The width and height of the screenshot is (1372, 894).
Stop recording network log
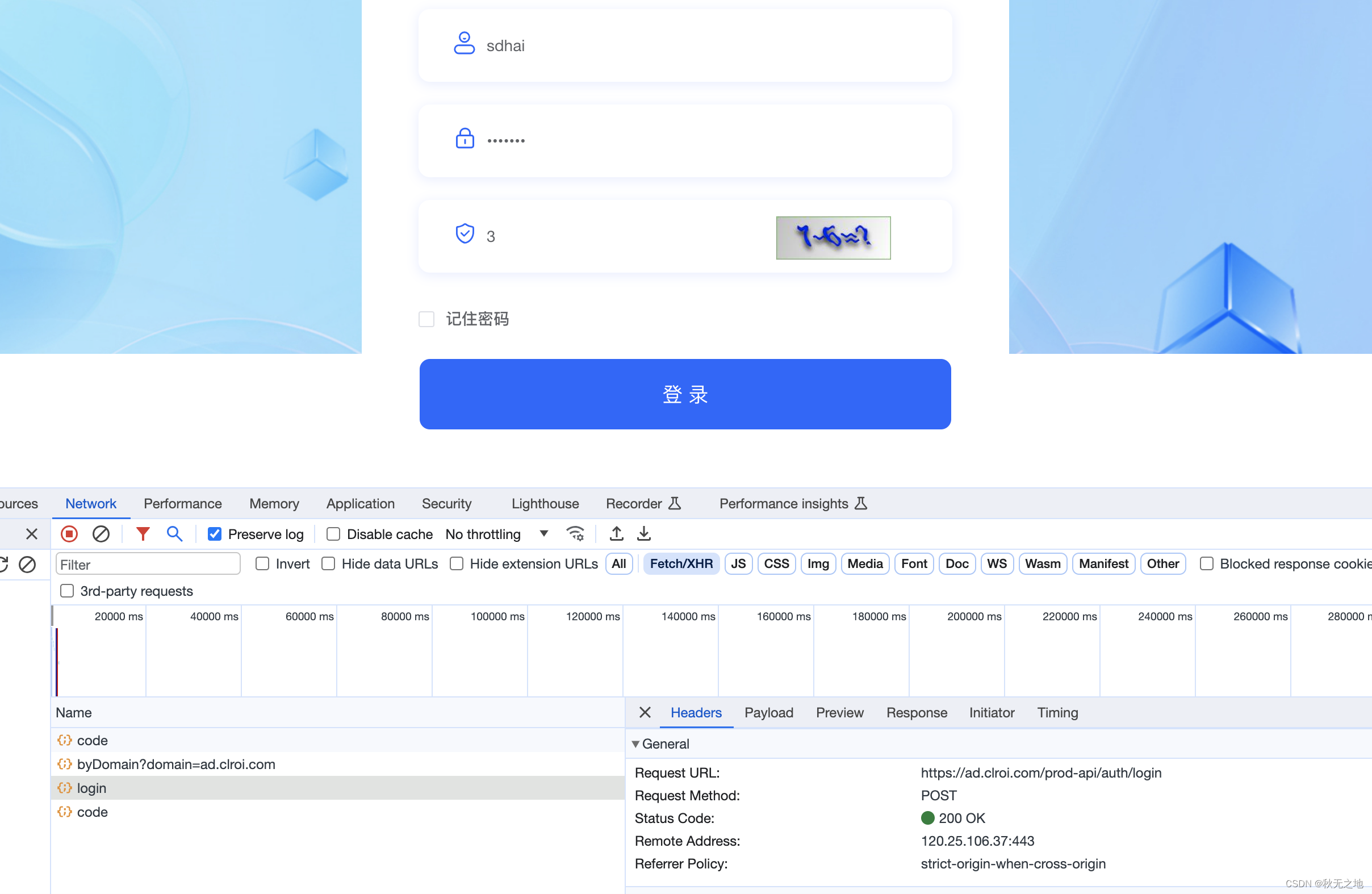[69, 534]
